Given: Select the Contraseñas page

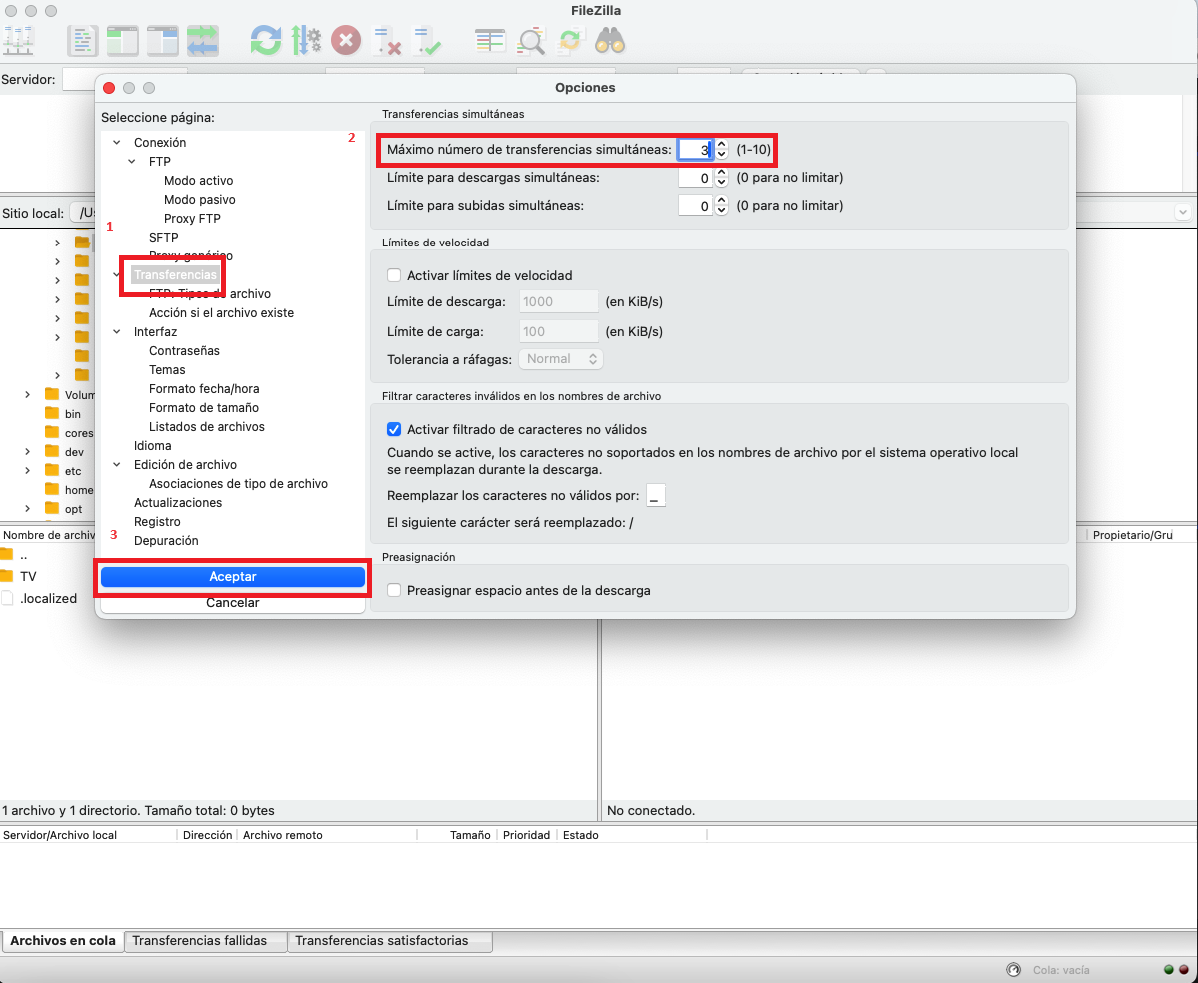Looking at the screenshot, I should (x=184, y=351).
